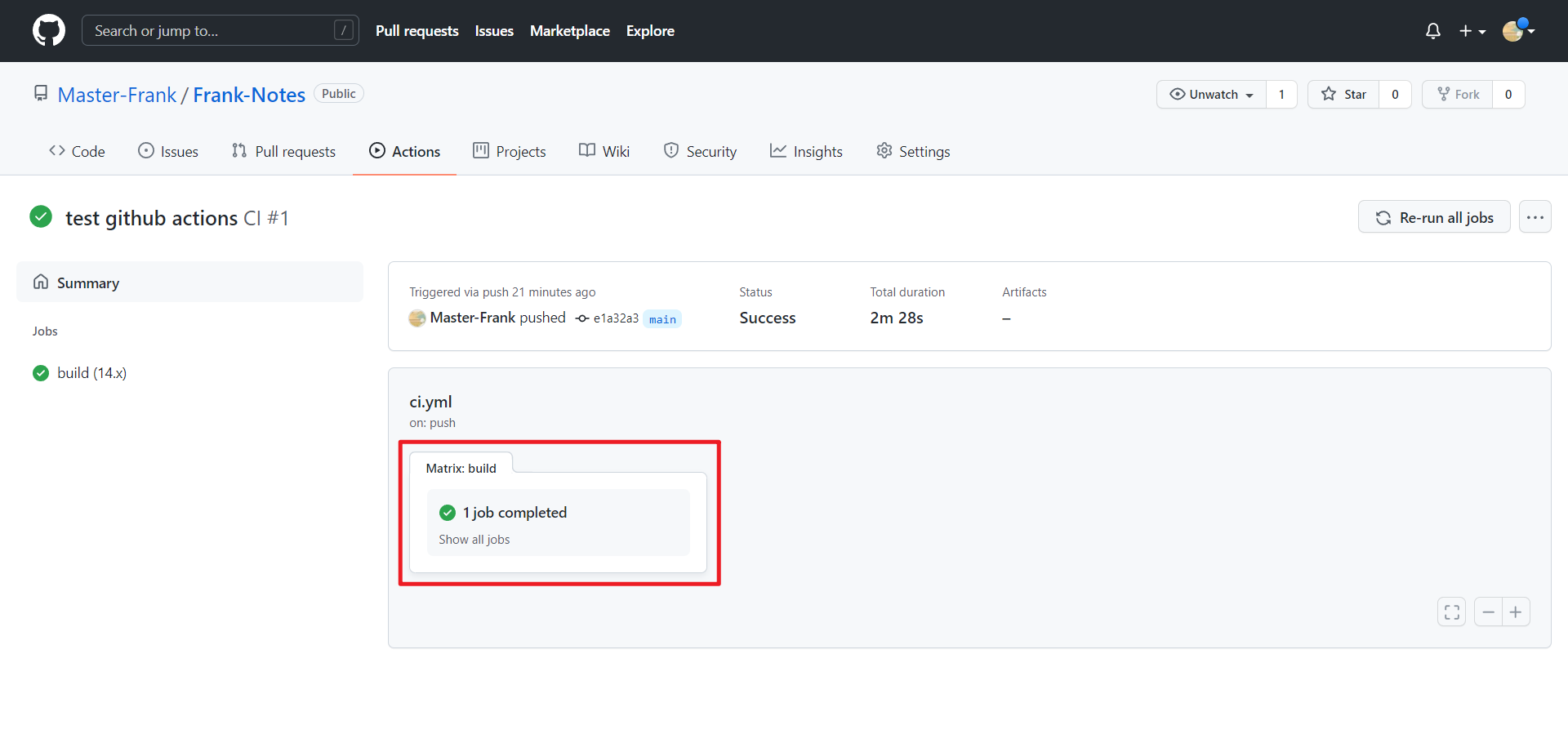
Task: Open the Frank-Notes repository link
Action: tap(249, 95)
